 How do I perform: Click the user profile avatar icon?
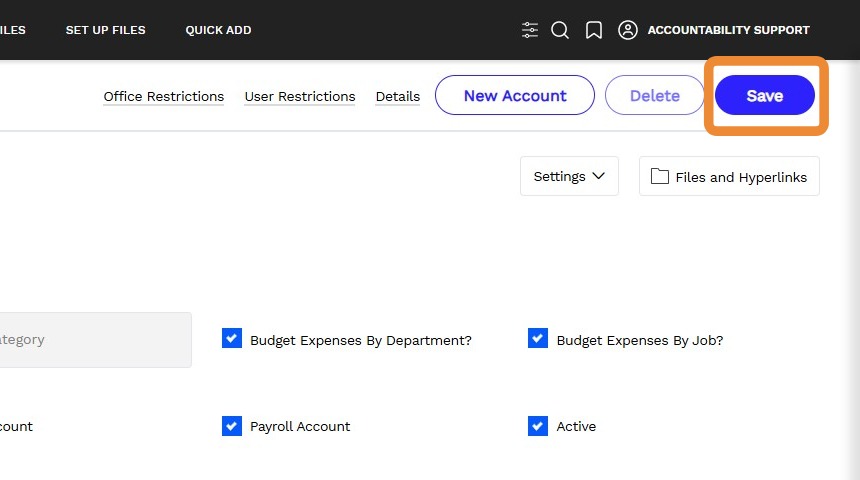click(628, 30)
